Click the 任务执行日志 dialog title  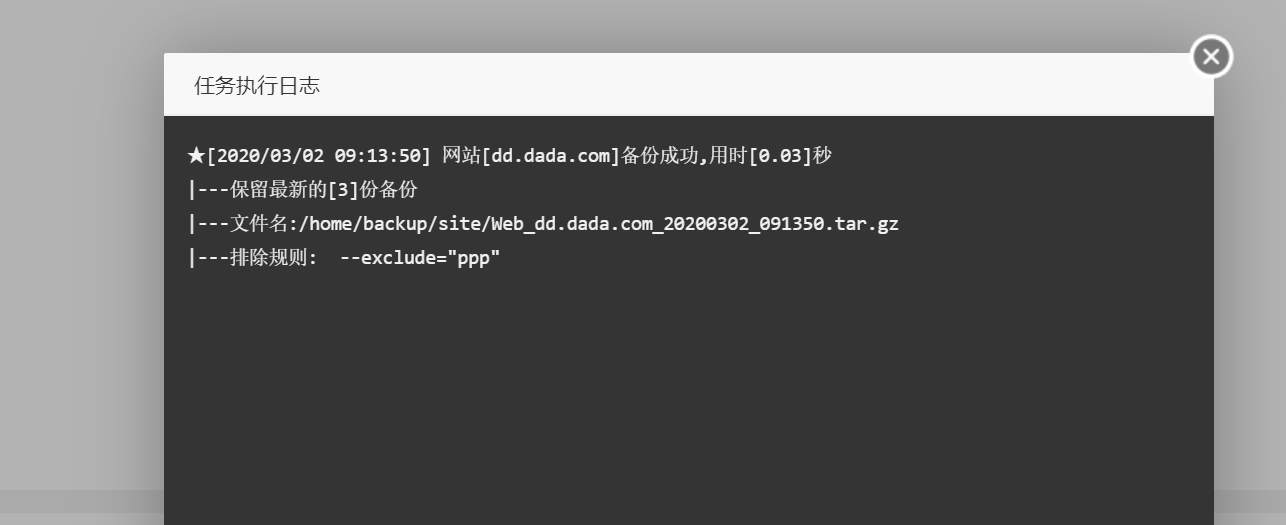[257, 85]
